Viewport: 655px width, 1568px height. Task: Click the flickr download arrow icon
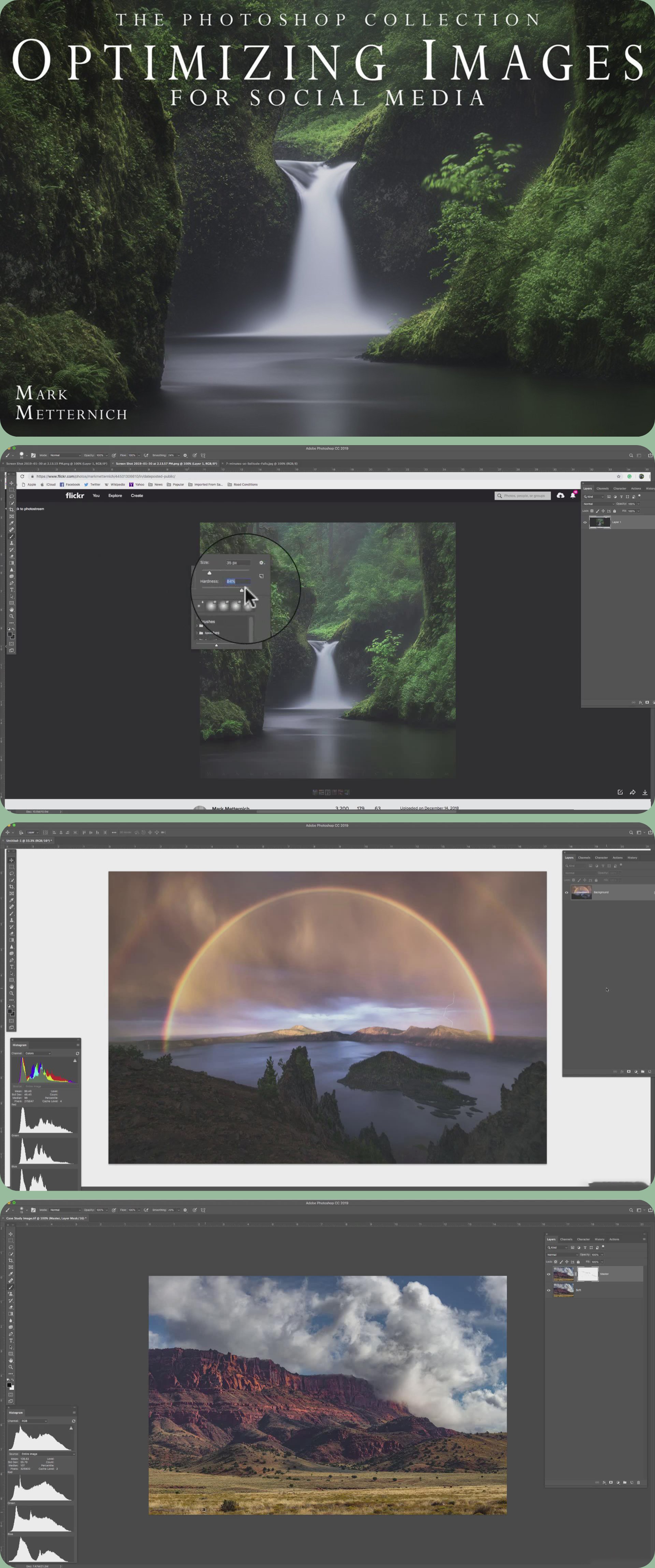(x=645, y=792)
